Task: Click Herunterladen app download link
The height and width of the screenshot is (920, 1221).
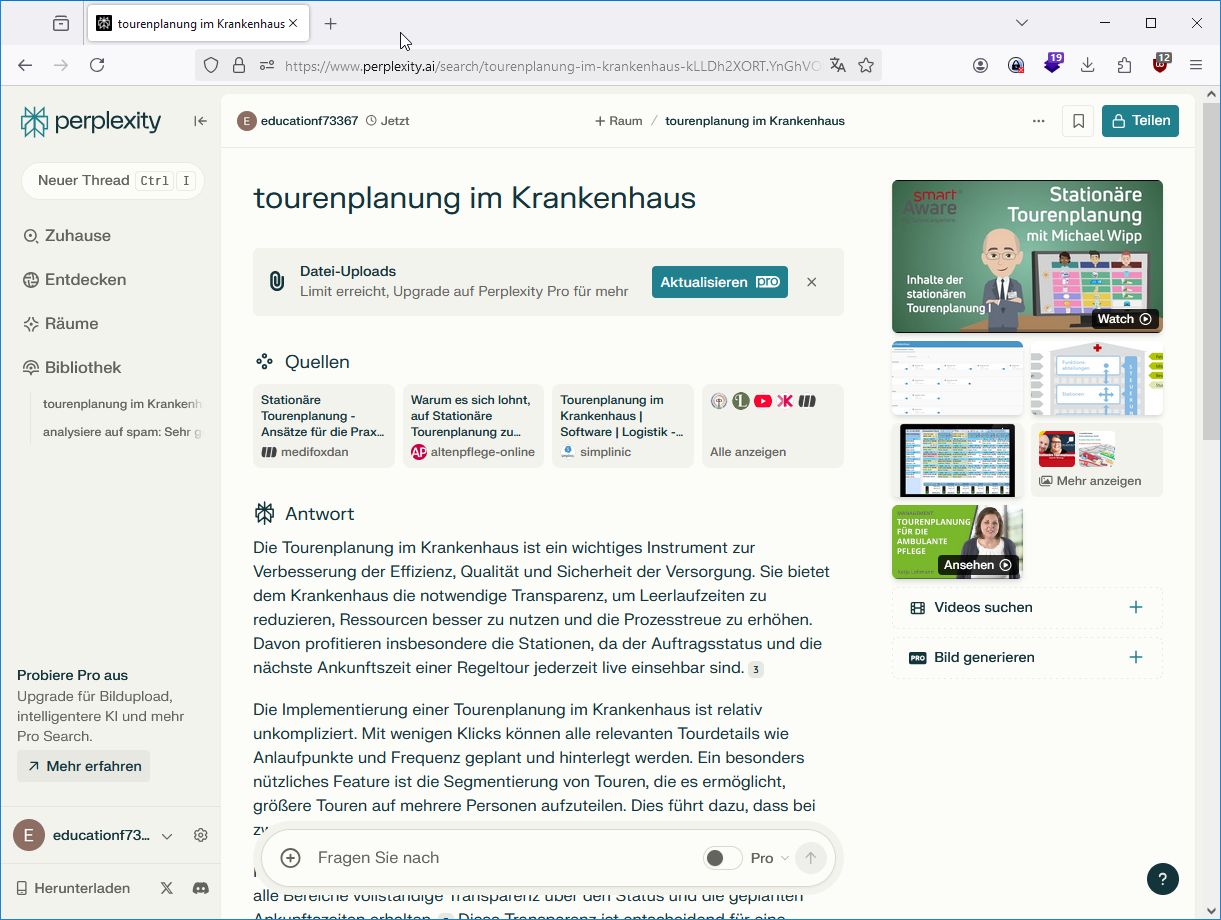Action: coord(73,888)
